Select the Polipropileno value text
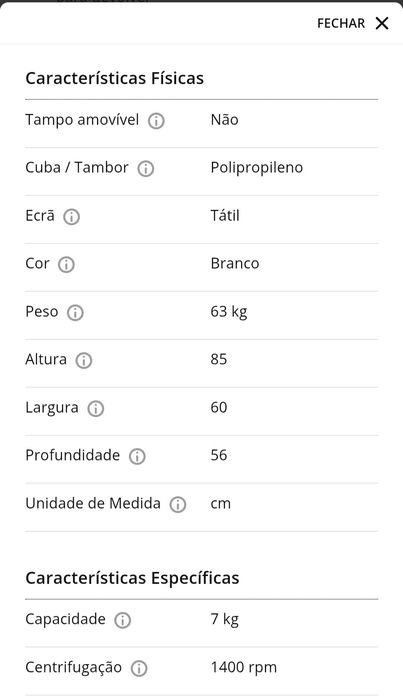This screenshot has width=403, height=699. [x=257, y=168]
